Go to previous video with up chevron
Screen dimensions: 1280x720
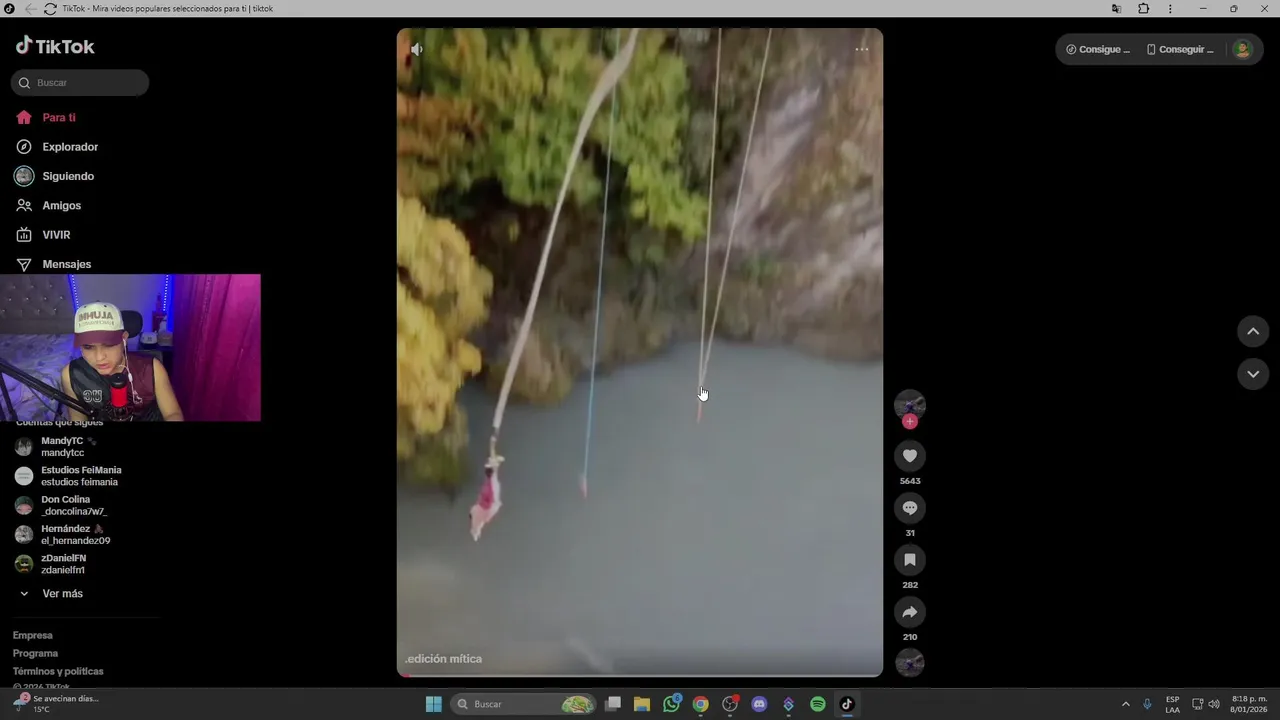[1253, 332]
